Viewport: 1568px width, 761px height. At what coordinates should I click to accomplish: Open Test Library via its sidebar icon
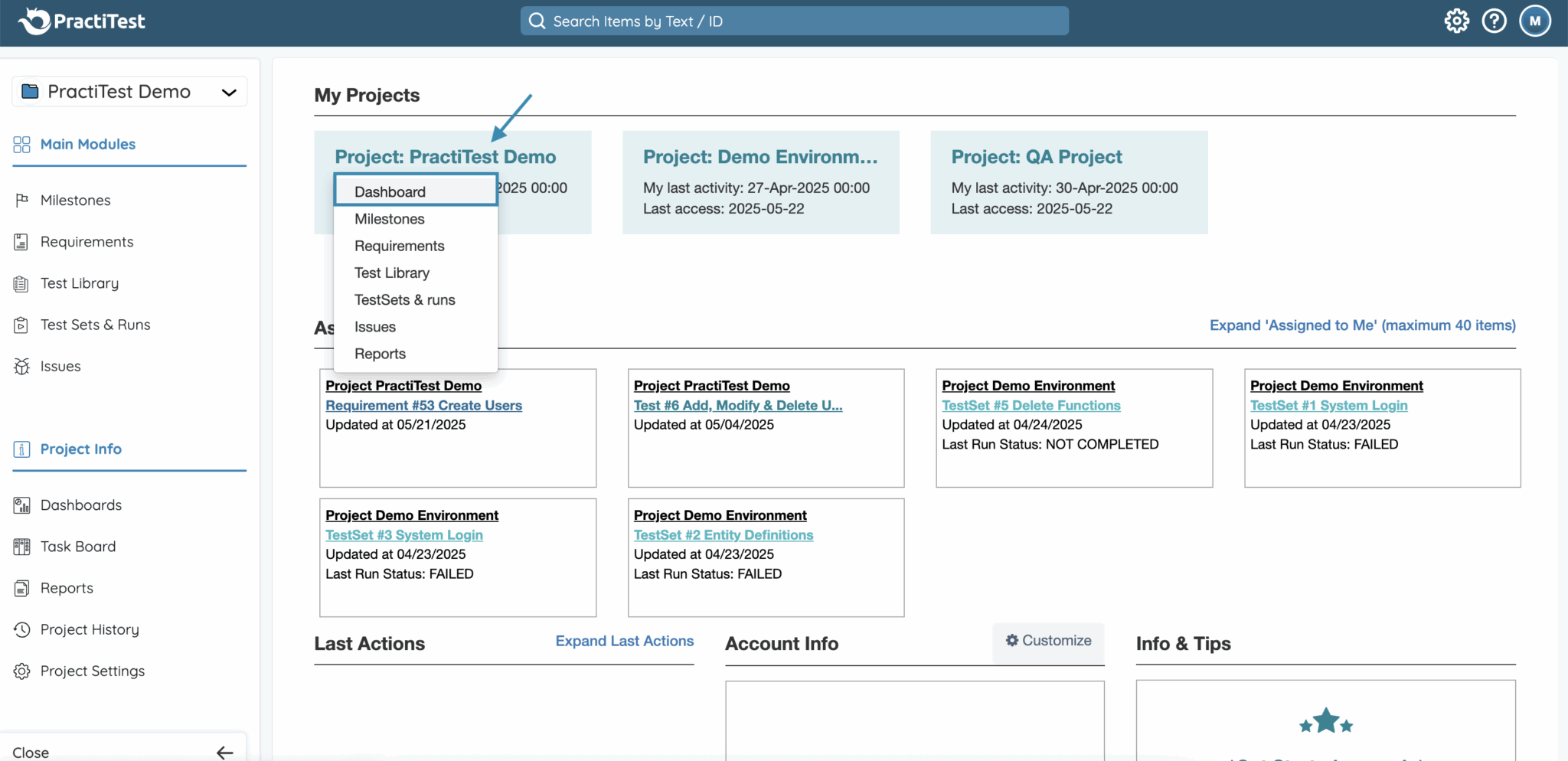(x=21, y=283)
